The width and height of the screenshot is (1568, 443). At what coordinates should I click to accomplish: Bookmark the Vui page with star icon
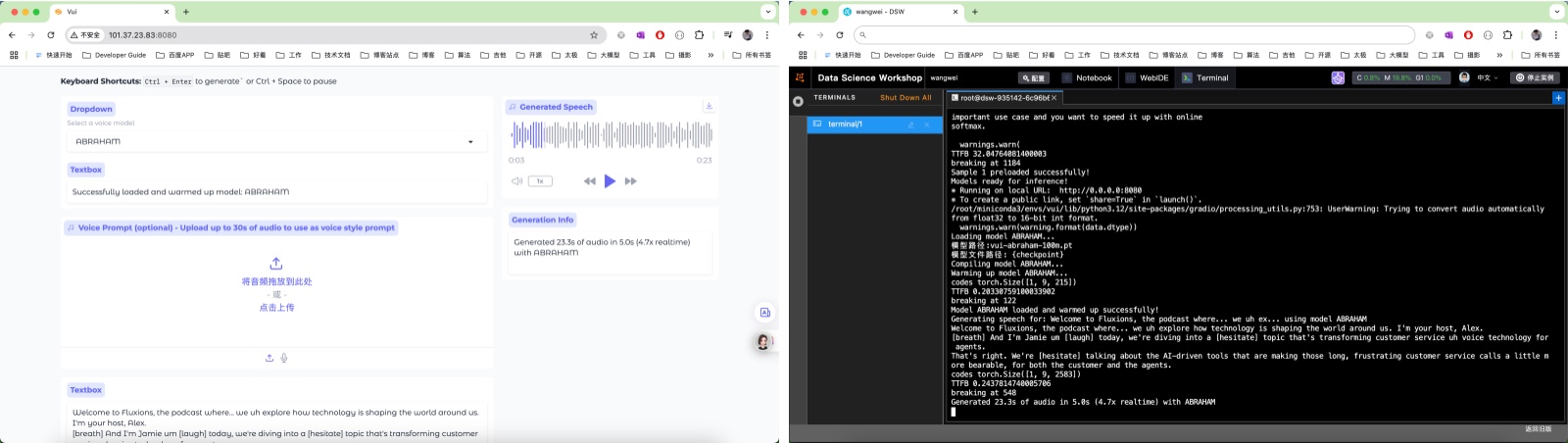pos(594,34)
